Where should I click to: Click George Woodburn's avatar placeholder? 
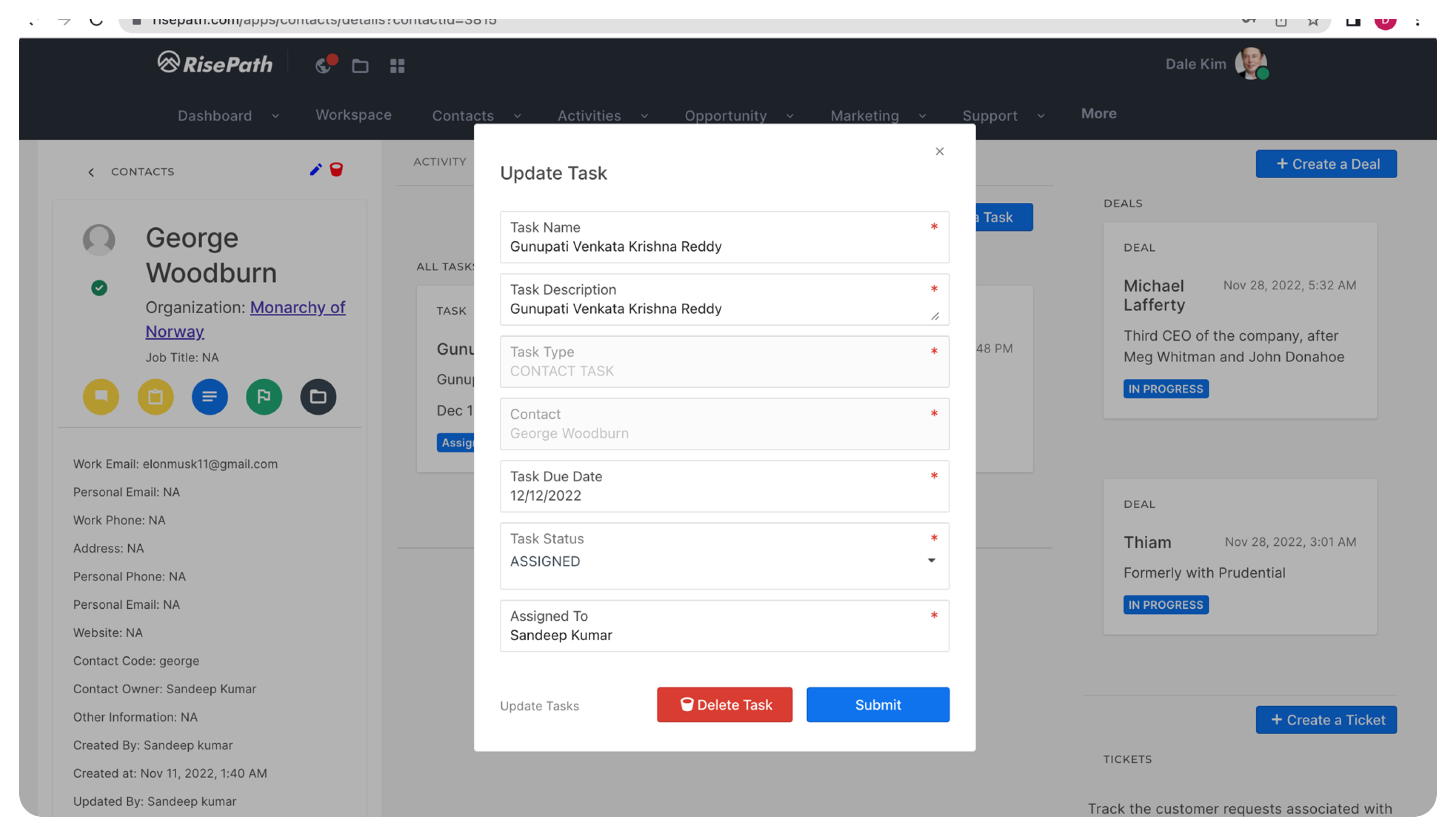coord(99,240)
